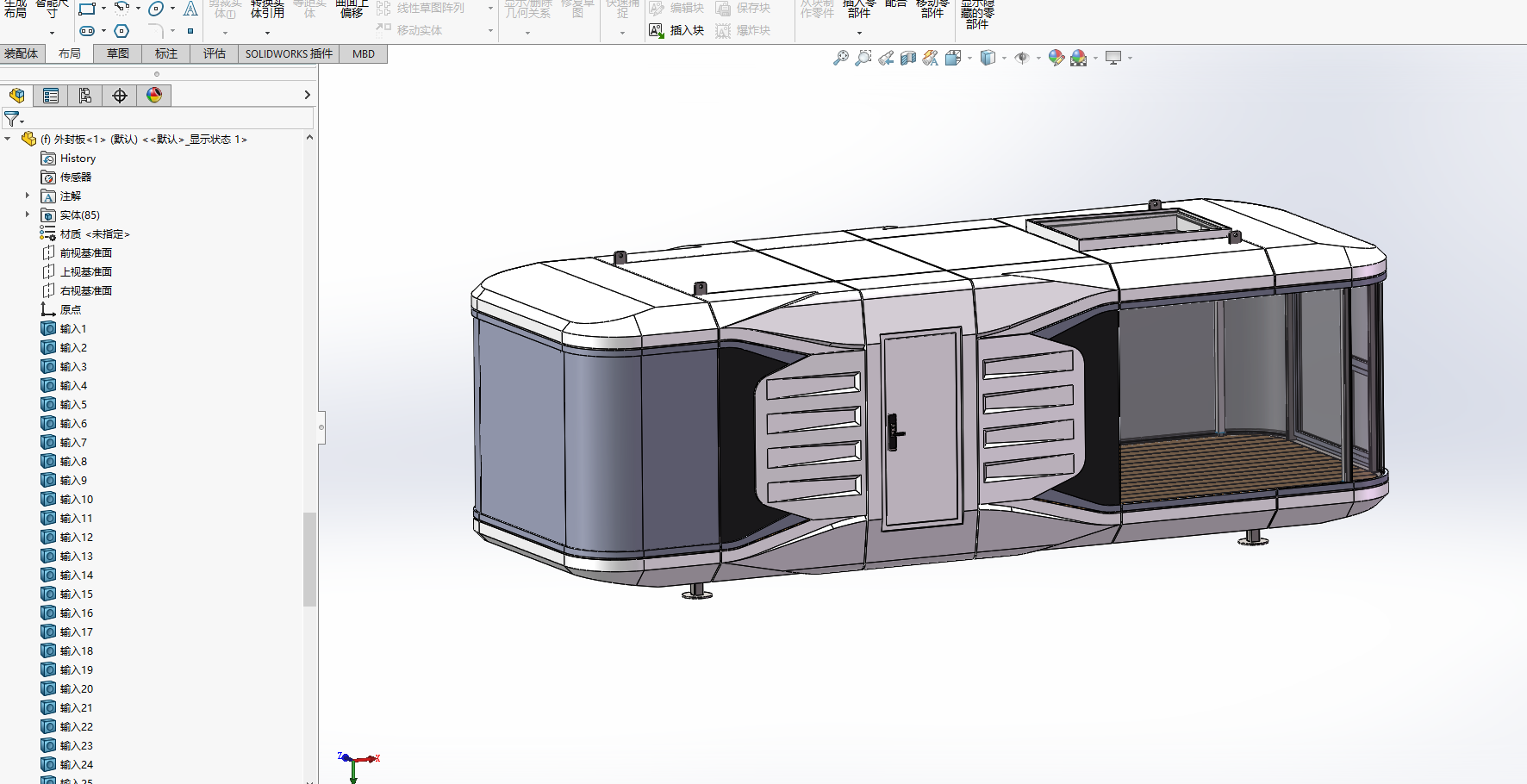Select the 输入10 feature in tree
This screenshot has width=1527, height=784.
point(76,499)
